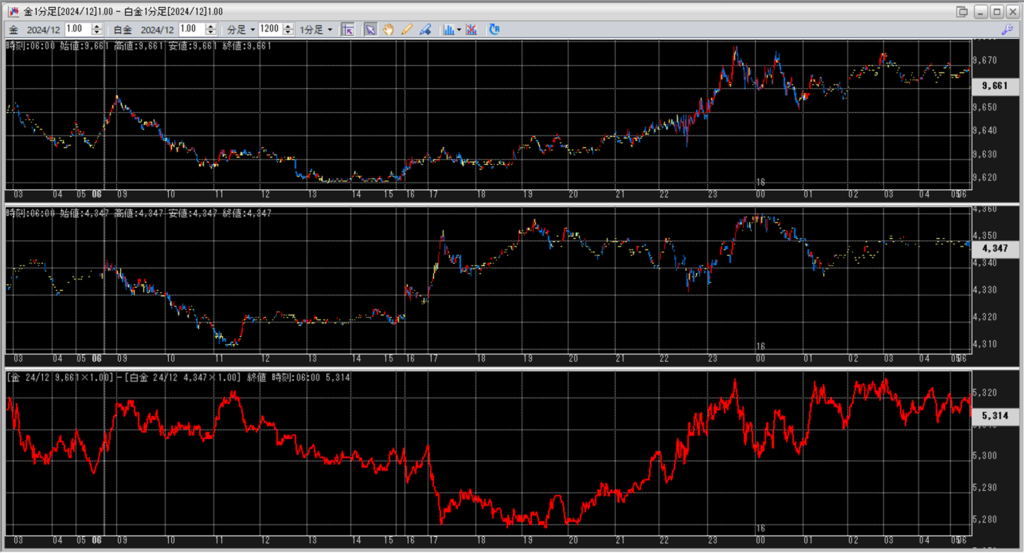Expand the arrow beside the indicator chart icon
Viewport: 1024px width, 553px height.
(x=459, y=30)
